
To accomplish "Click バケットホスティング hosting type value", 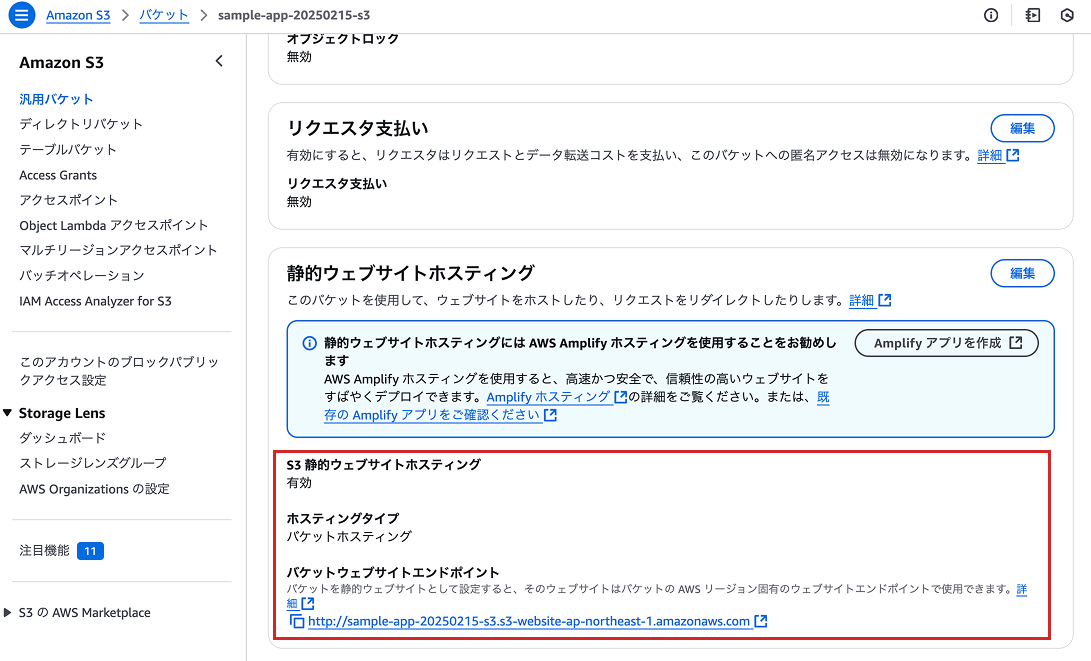I will 349,536.
